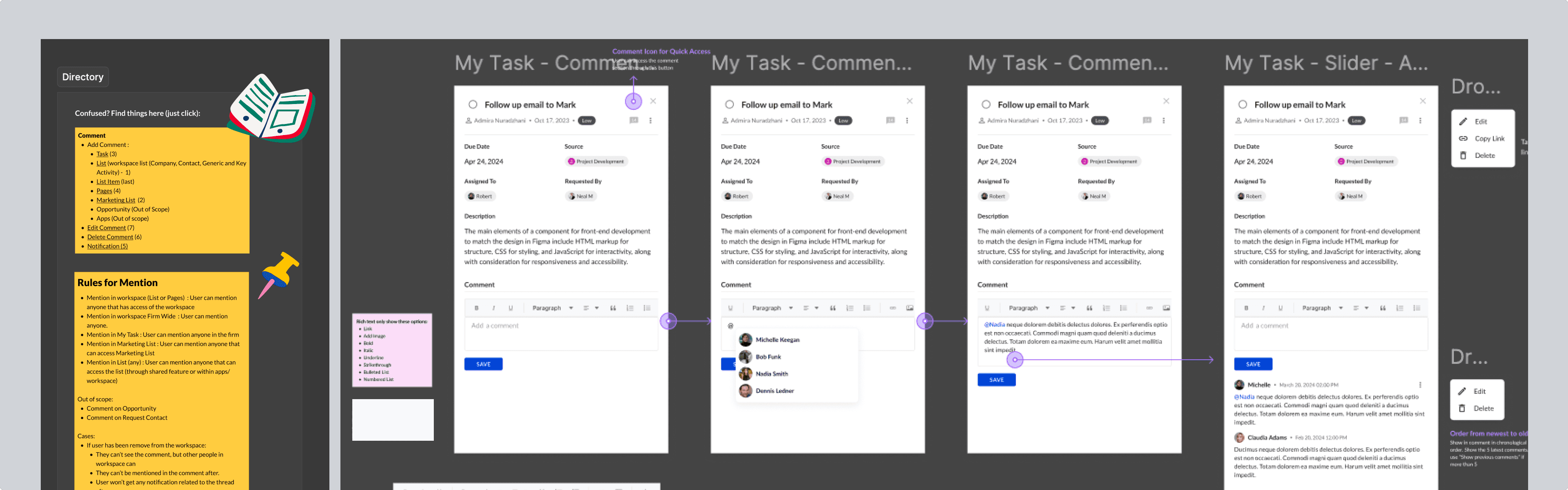Click bulleted list icon in @Nadia draft frame
Screen dimensions: 1568x490
coord(1124,308)
